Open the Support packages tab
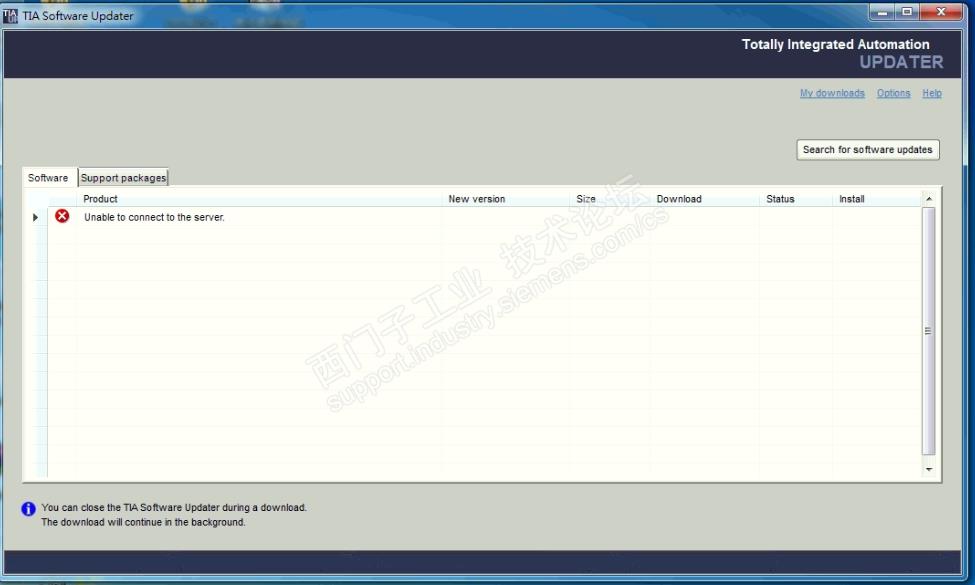The width and height of the screenshot is (975, 585). point(123,178)
